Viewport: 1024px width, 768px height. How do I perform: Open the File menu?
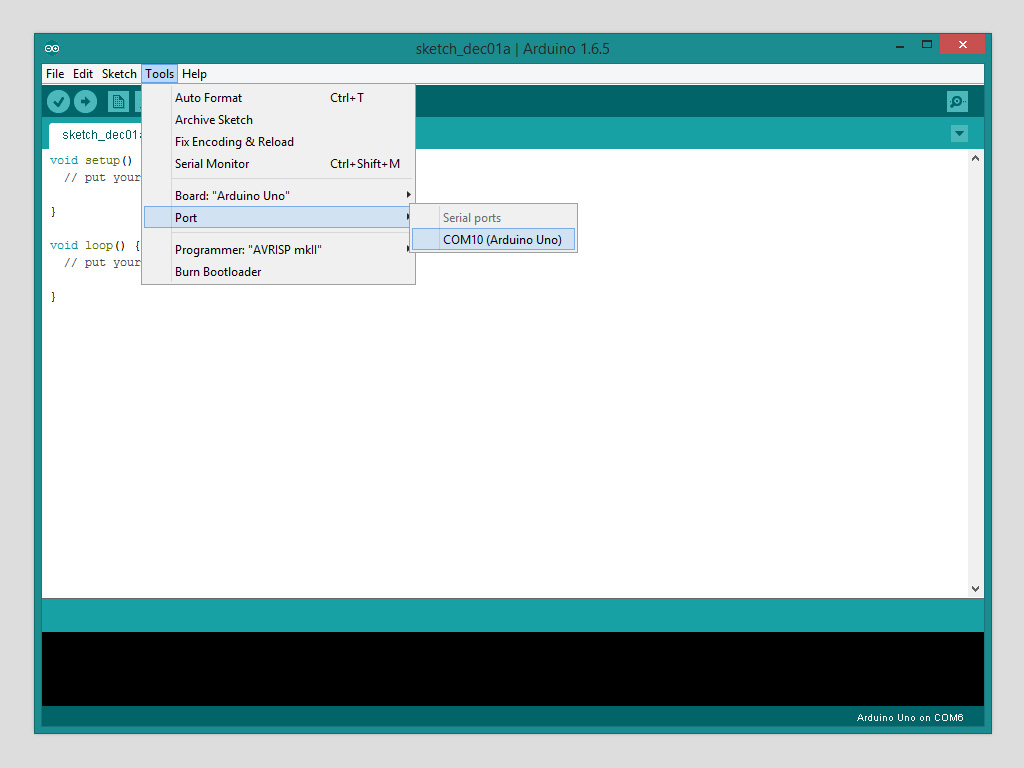click(55, 74)
